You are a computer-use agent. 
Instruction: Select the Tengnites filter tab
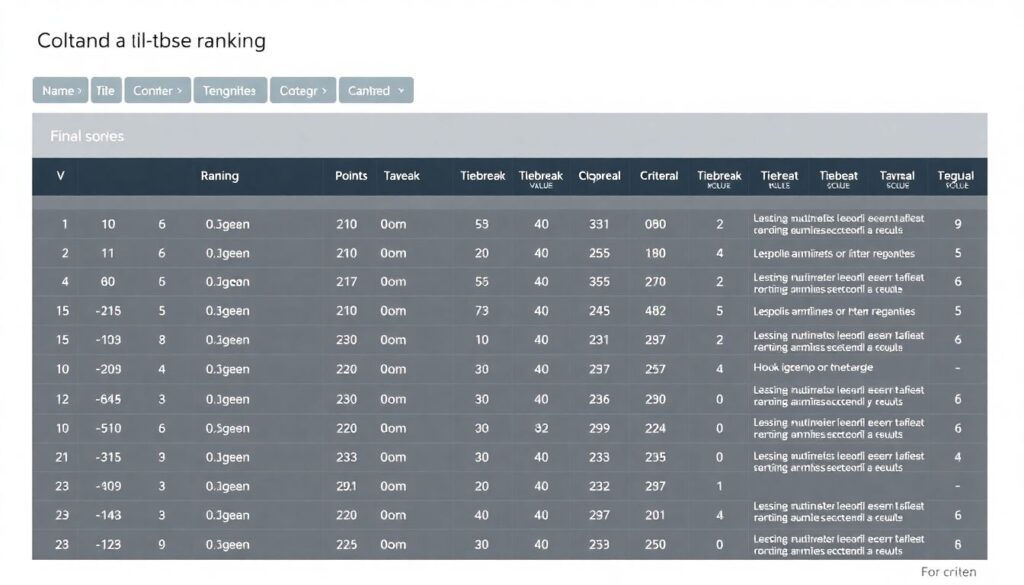coord(230,91)
